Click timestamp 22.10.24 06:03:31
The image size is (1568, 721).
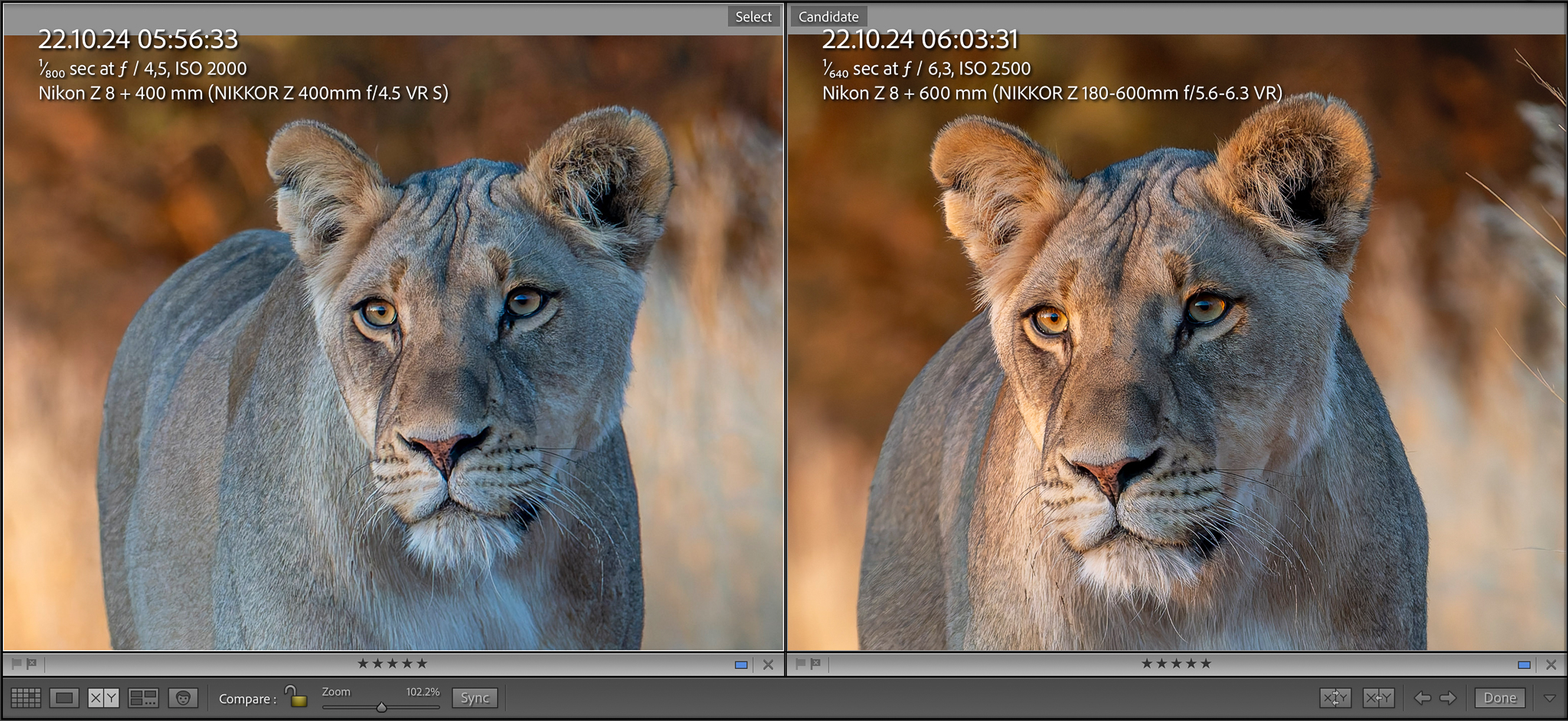(x=920, y=39)
